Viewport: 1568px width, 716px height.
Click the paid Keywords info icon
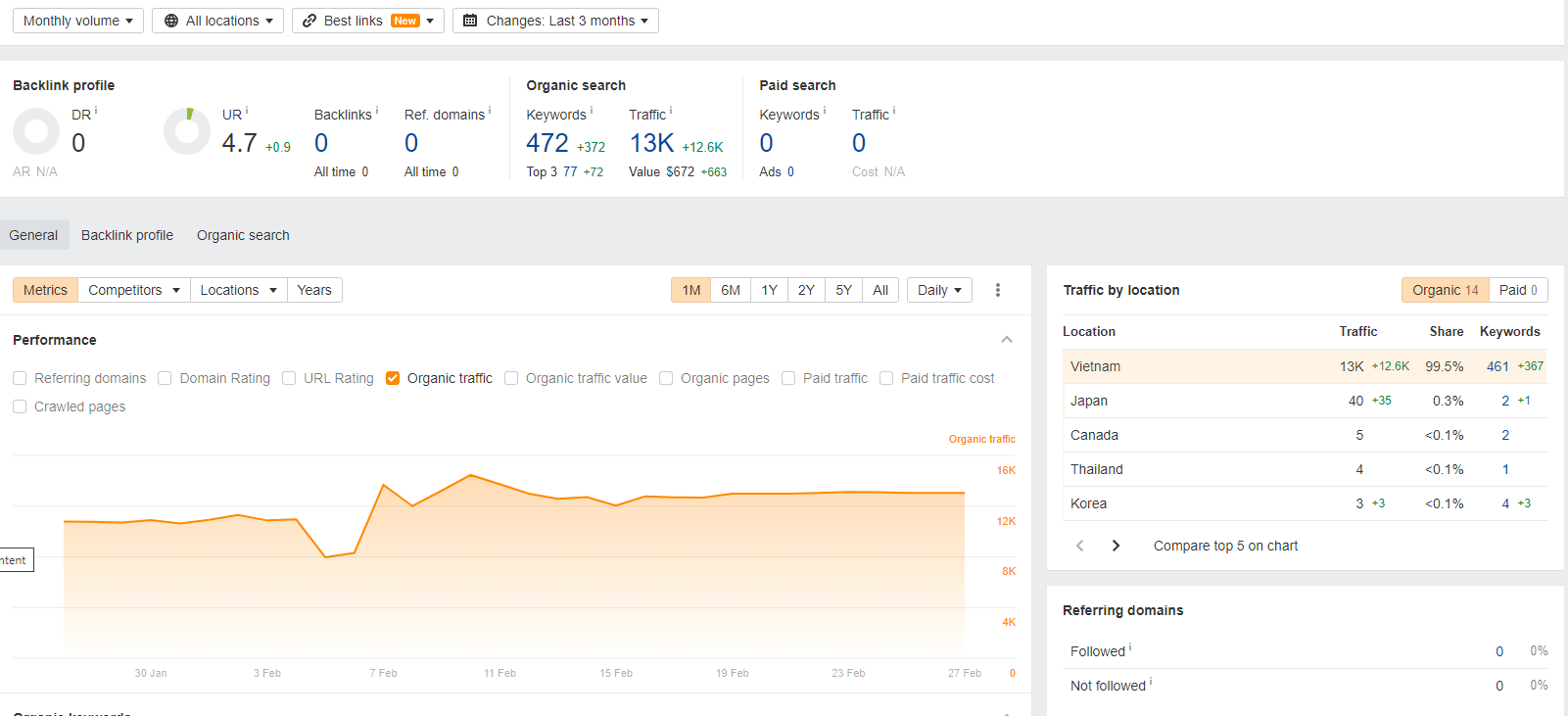[825, 111]
